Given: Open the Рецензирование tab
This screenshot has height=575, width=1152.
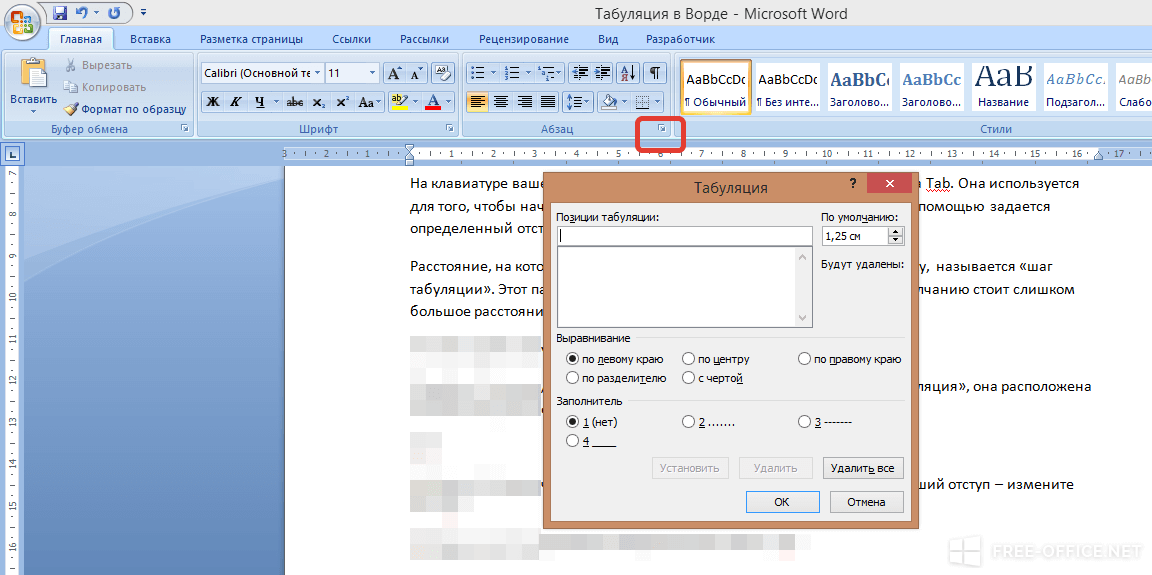Looking at the screenshot, I should [524, 39].
